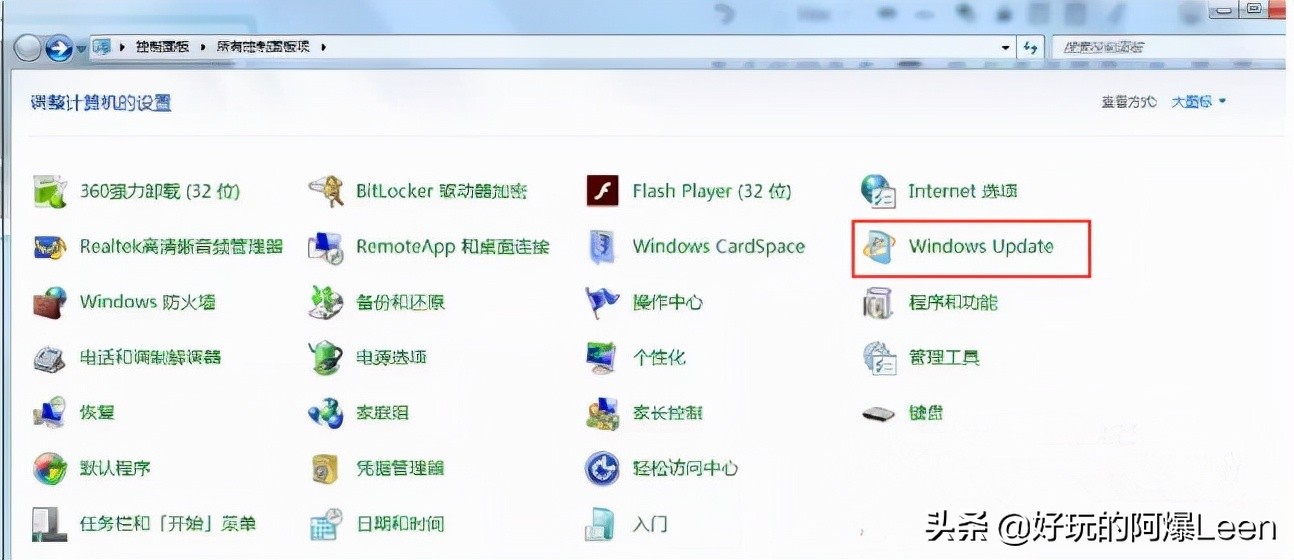
Task: Open Windows 防火墙 icon
Action: click(50, 301)
